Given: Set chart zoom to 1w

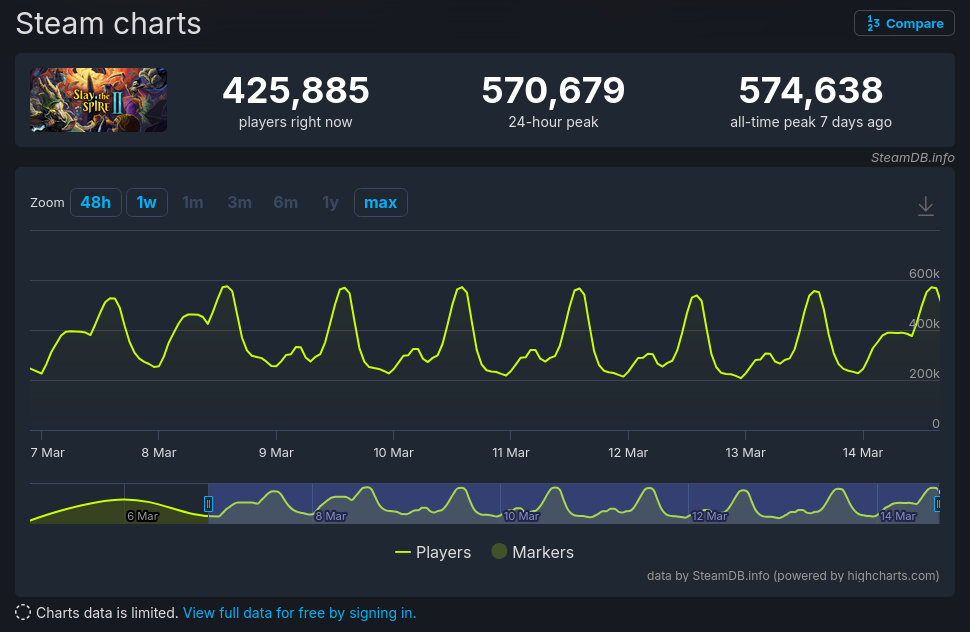Looking at the screenshot, I should (x=147, y=202).
